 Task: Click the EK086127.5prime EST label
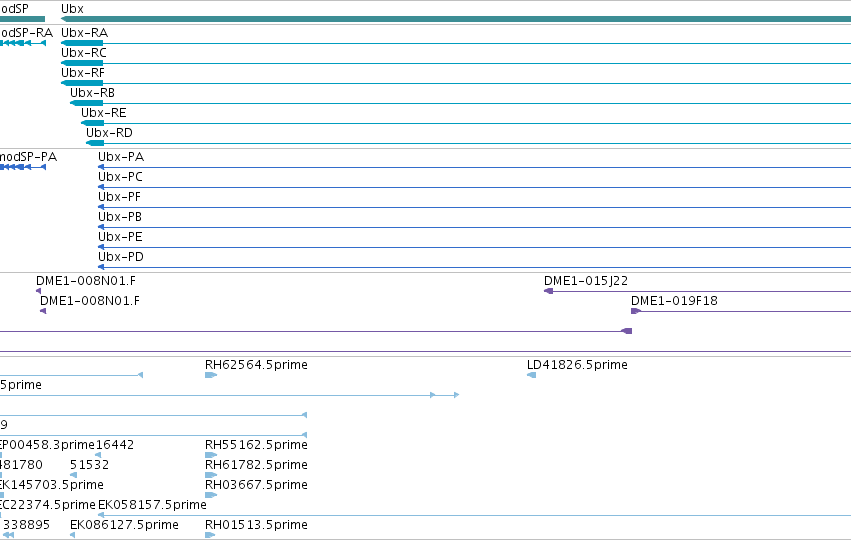tap(124, 525)
